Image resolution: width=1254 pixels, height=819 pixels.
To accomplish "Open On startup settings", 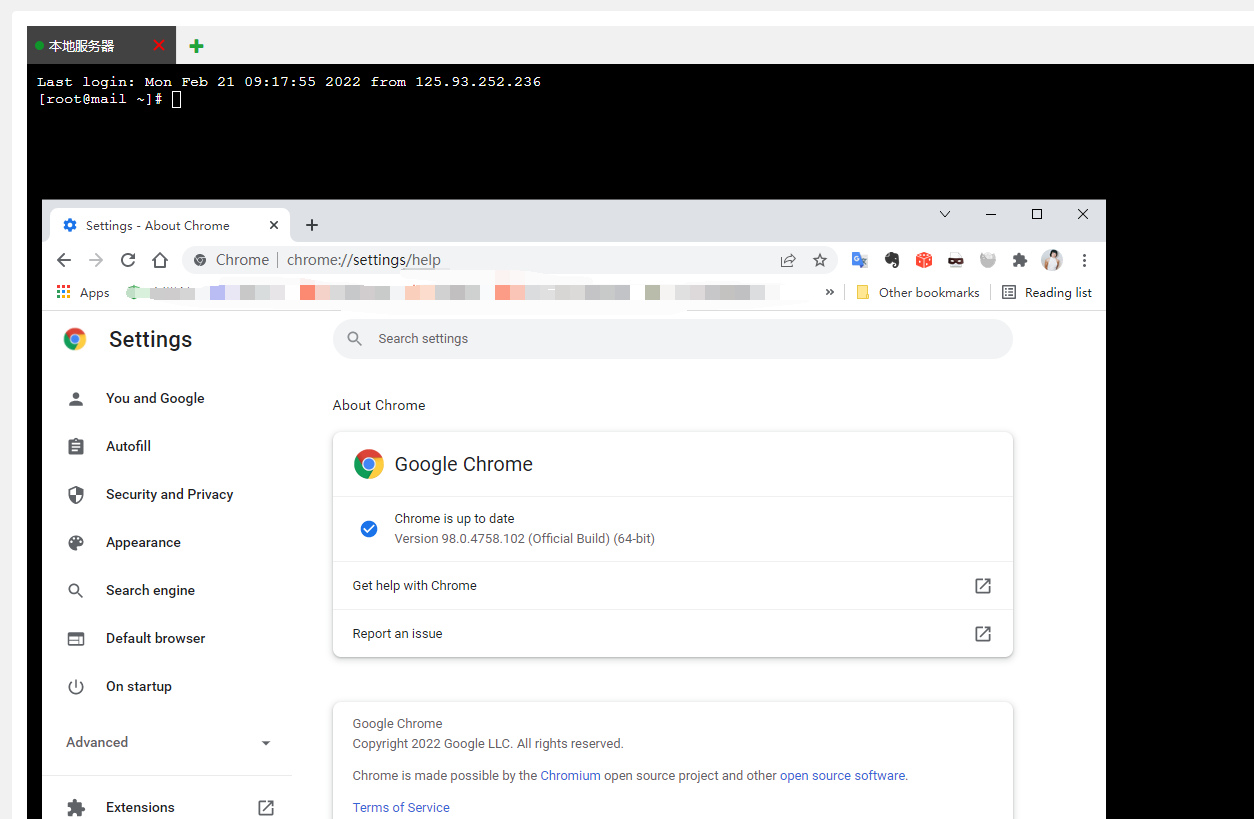I will (x=139, y=686).
